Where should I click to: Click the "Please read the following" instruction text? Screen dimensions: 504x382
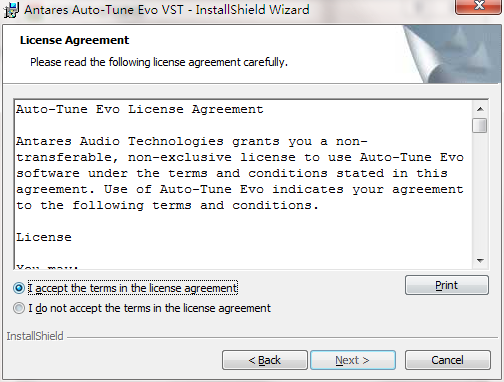tap(159, 62)
